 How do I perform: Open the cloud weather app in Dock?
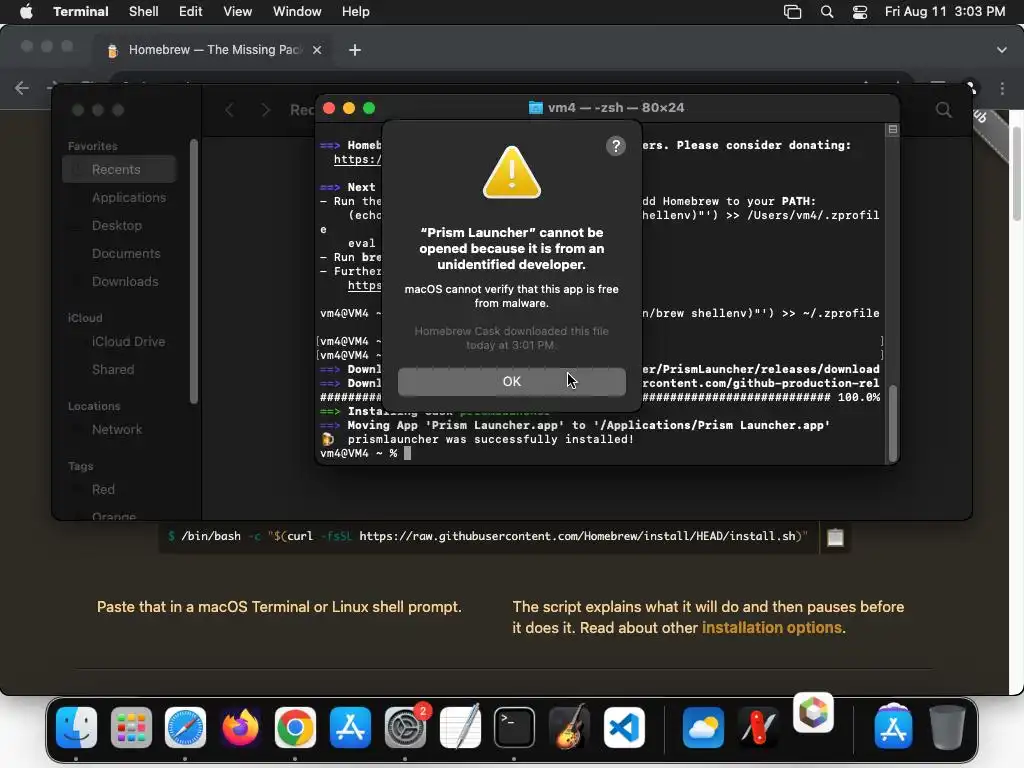point(703,728)
